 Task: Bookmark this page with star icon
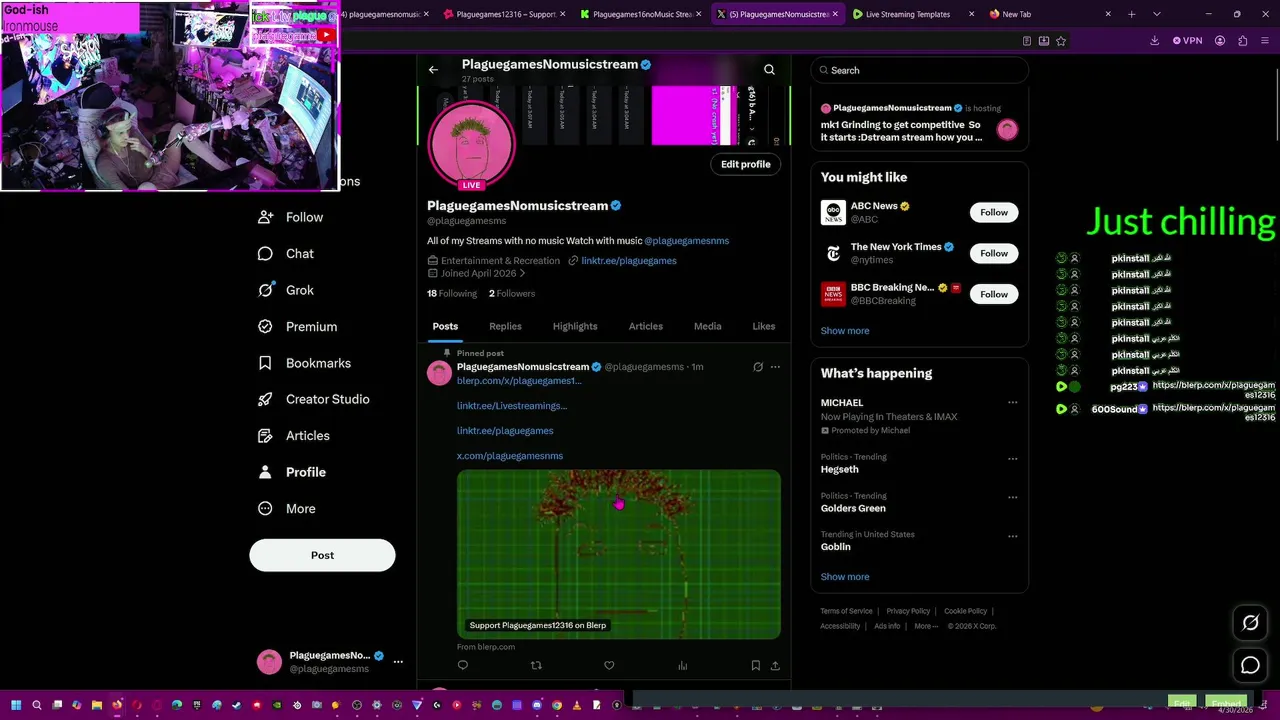tap(1061, 41)
